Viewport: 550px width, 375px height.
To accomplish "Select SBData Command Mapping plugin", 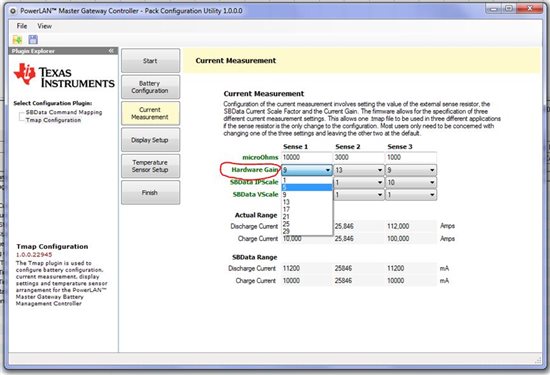I will coord(64,112).
